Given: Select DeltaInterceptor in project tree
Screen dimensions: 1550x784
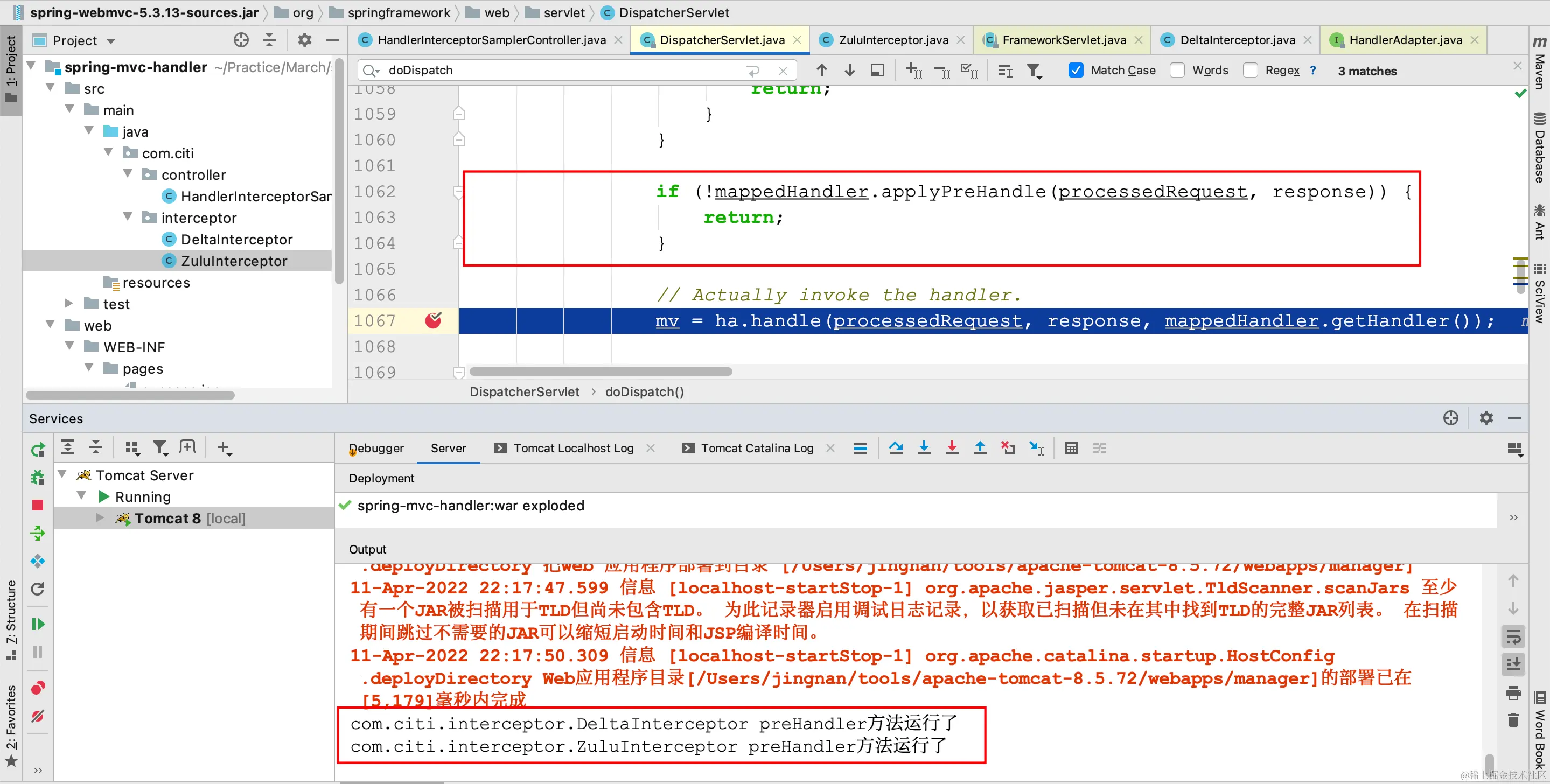Looking at the screenshot, I should [236, 240].
